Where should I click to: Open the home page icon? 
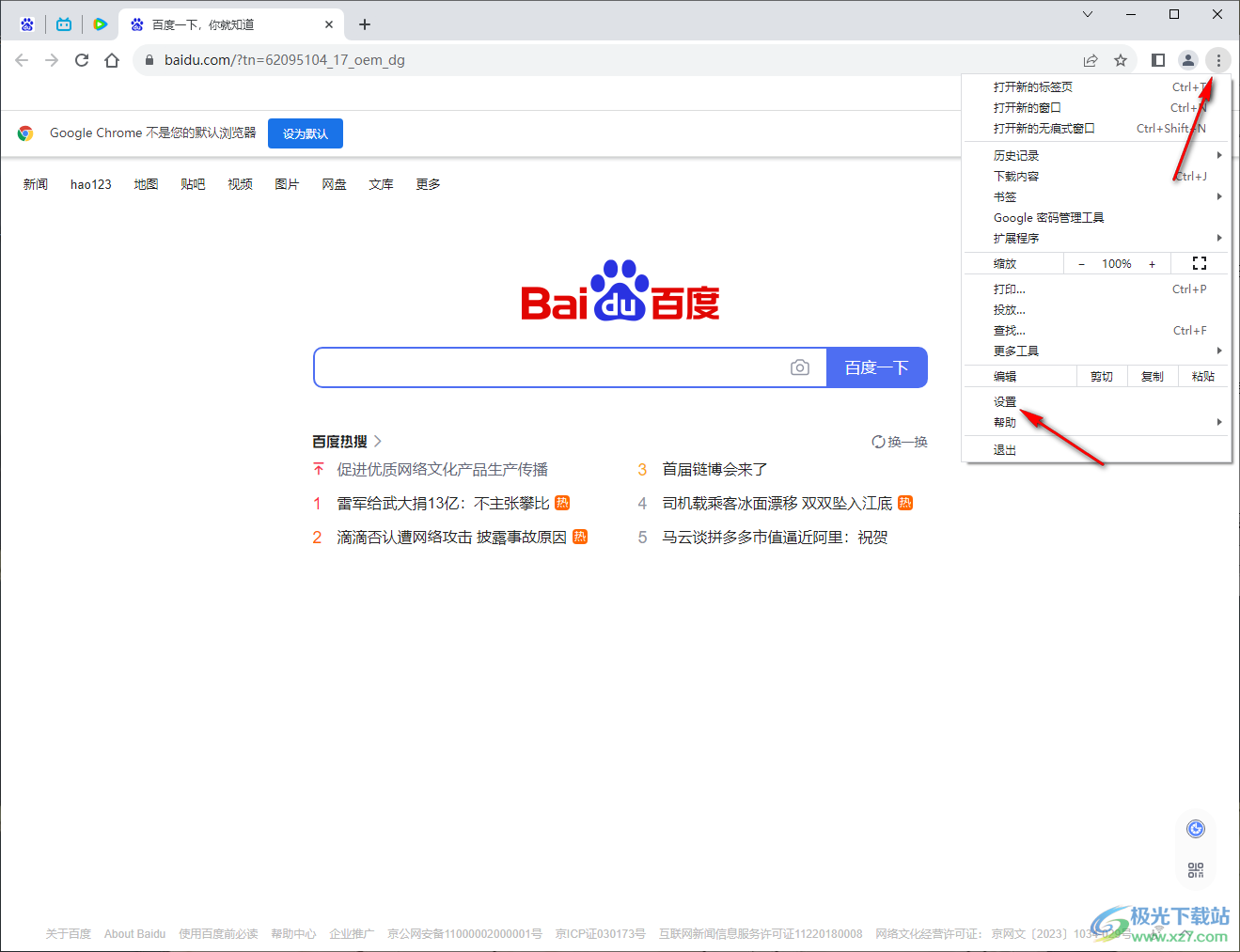[x=112, y=60]
